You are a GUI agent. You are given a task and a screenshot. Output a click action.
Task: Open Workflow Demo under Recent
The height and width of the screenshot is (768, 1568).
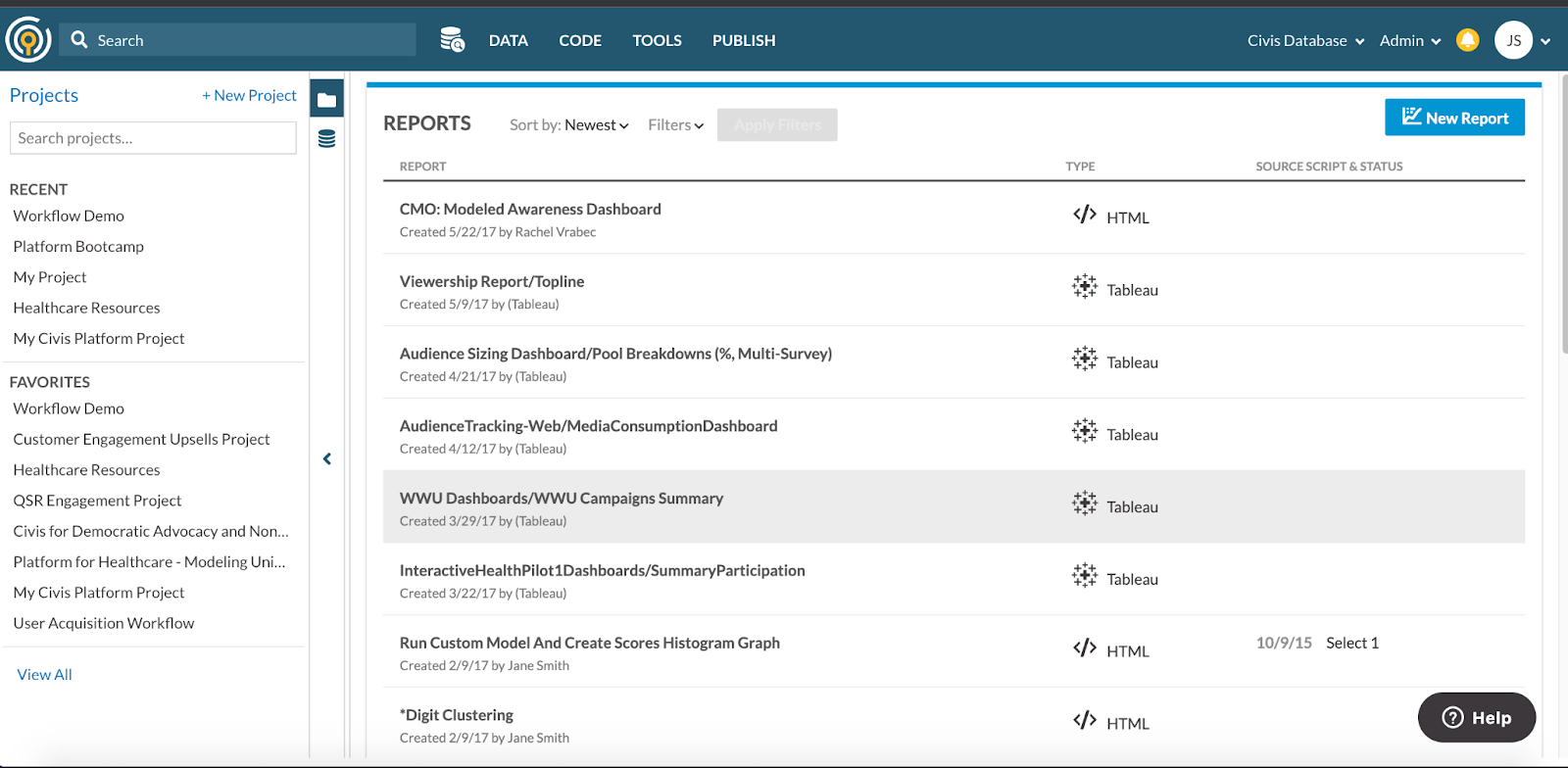pyautogui.click(x=69, y=216)
